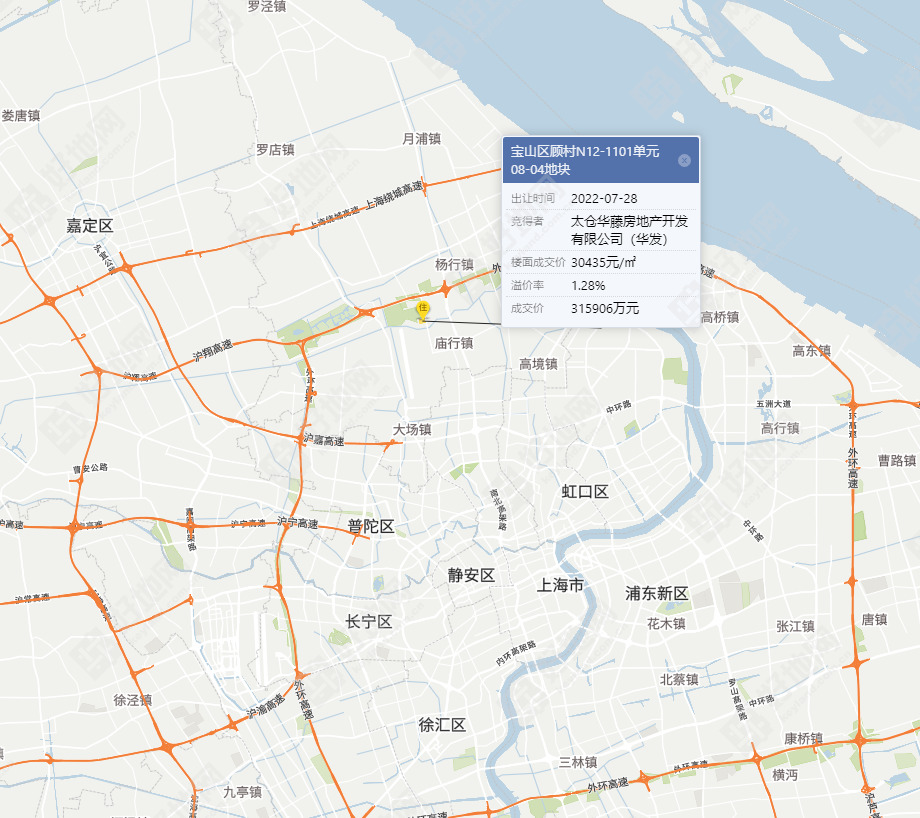Screen dimensions: 920x818
Task: Click the 嘉定区 district label
Action: (89, 225)
